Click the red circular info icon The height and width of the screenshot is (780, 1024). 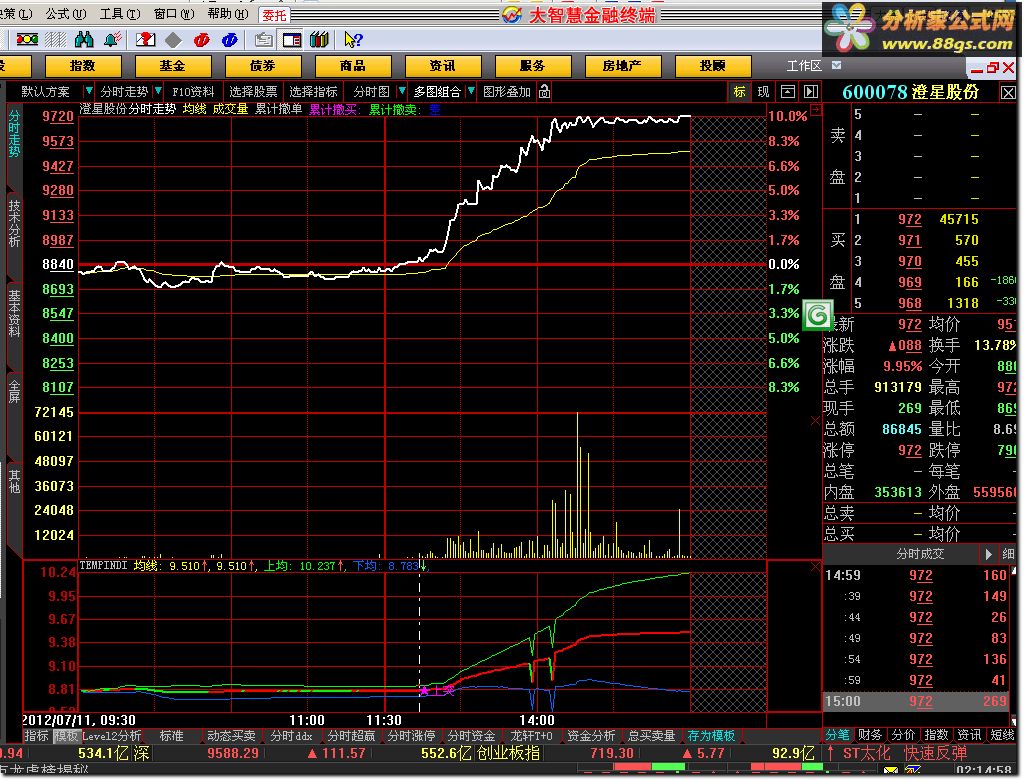tap(201, 41)
